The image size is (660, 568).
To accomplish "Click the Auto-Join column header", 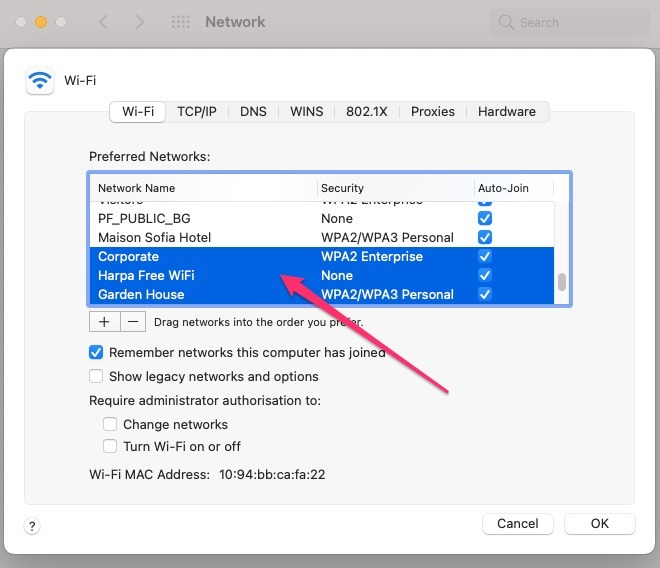I will [x=514, y=188].
